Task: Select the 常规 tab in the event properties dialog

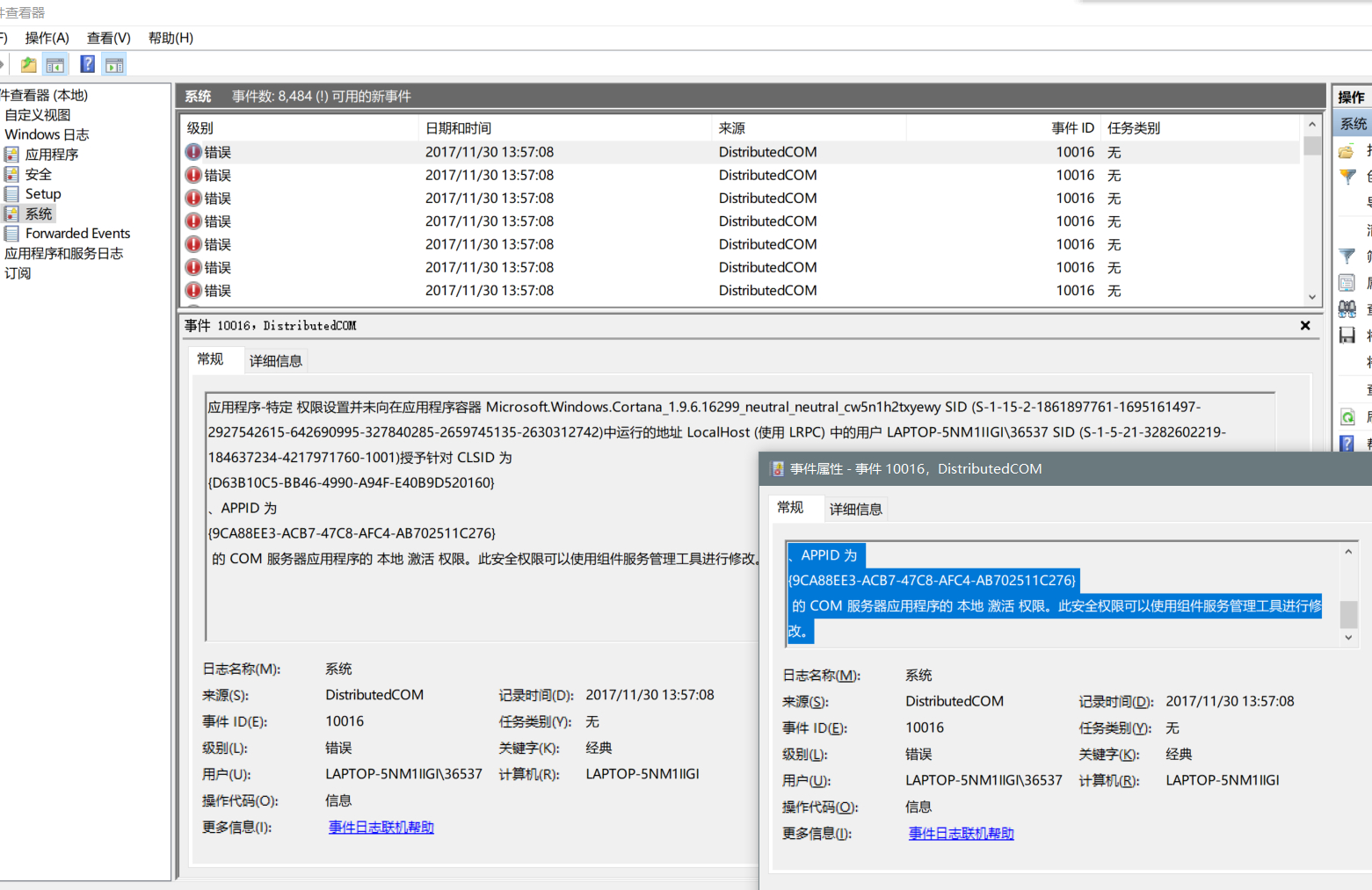Action: [790, 508]
